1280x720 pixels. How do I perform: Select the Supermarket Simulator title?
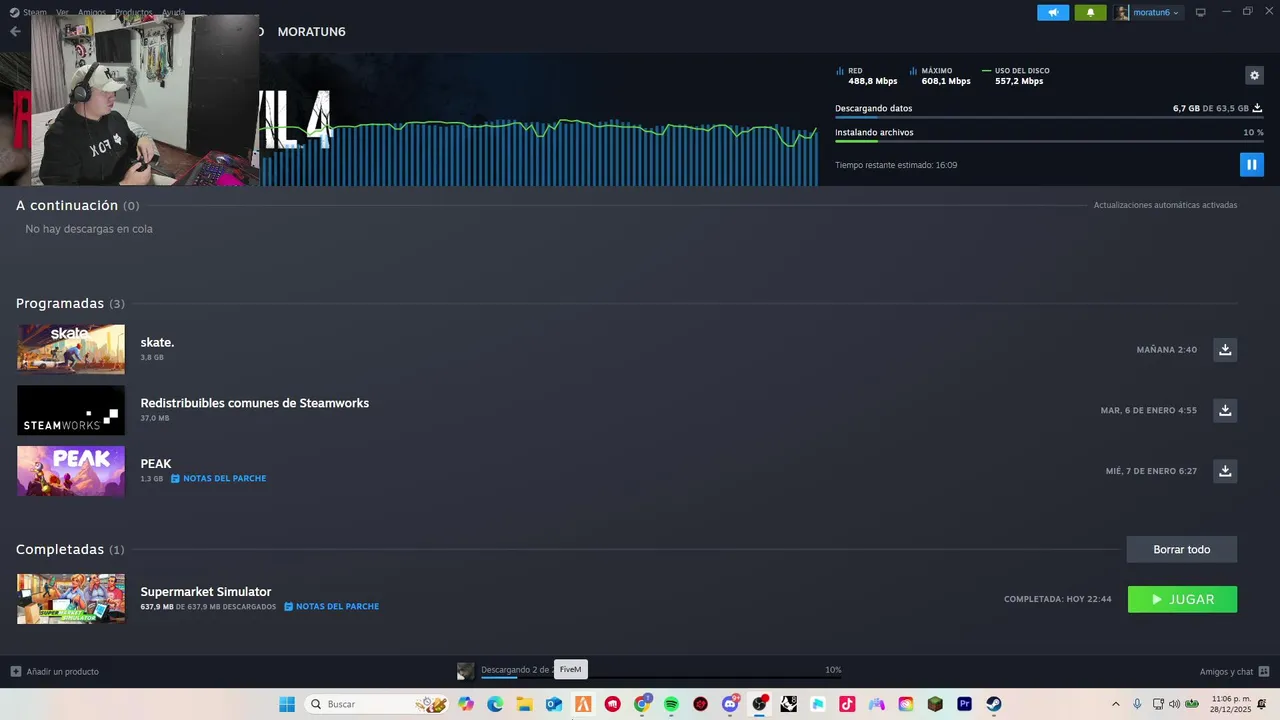[x=206, y=592]
